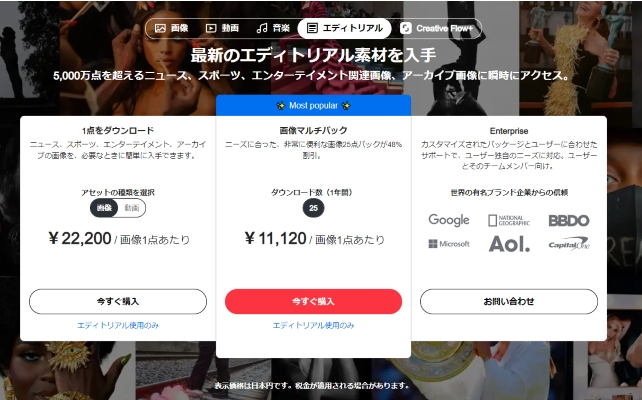Switch asset type toggle to 動画
The width and height of the screenshot is (642, 400).
pyautogui.click(x=132, y=208)
